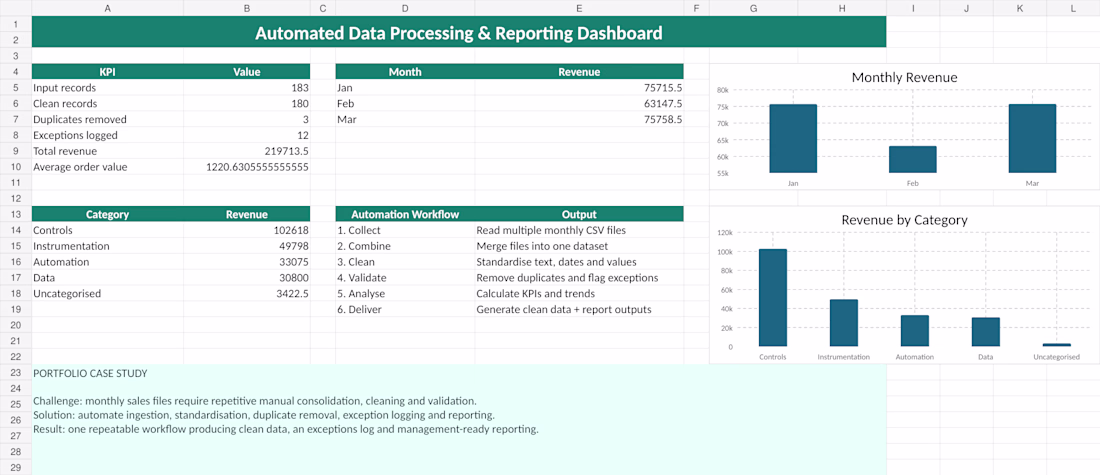The height and width of the screenshot is (475, 1100).
Task: Select the 3. Clean step cell
Action: (x=405, y=262)
